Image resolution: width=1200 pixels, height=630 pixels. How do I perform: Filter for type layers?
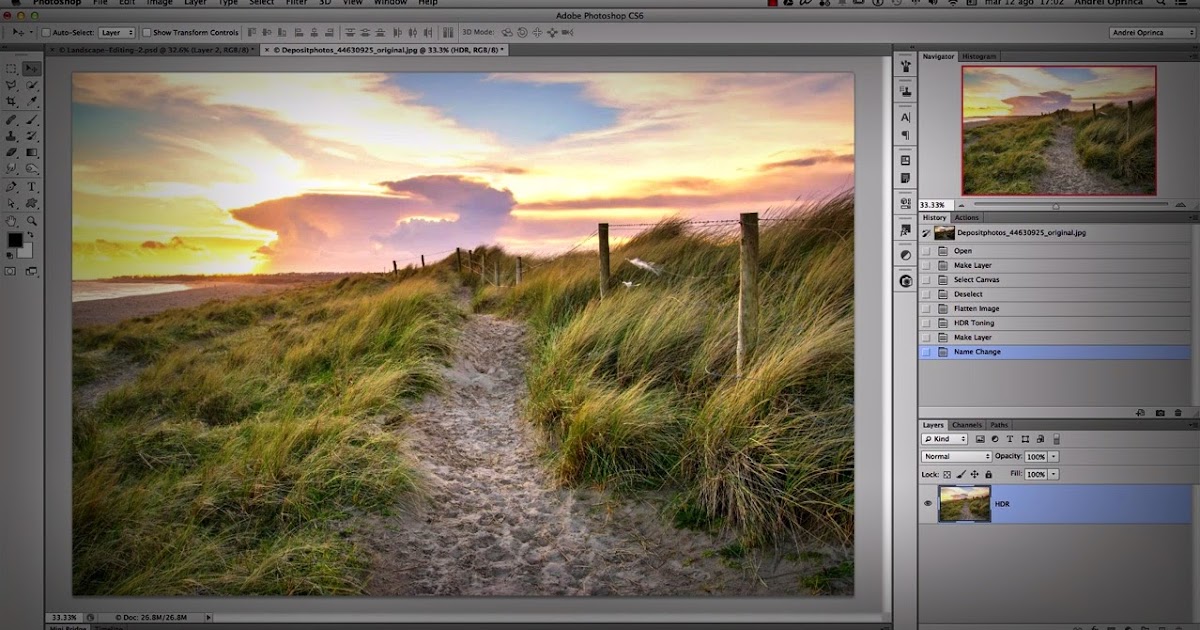[x=1010, y=439]
